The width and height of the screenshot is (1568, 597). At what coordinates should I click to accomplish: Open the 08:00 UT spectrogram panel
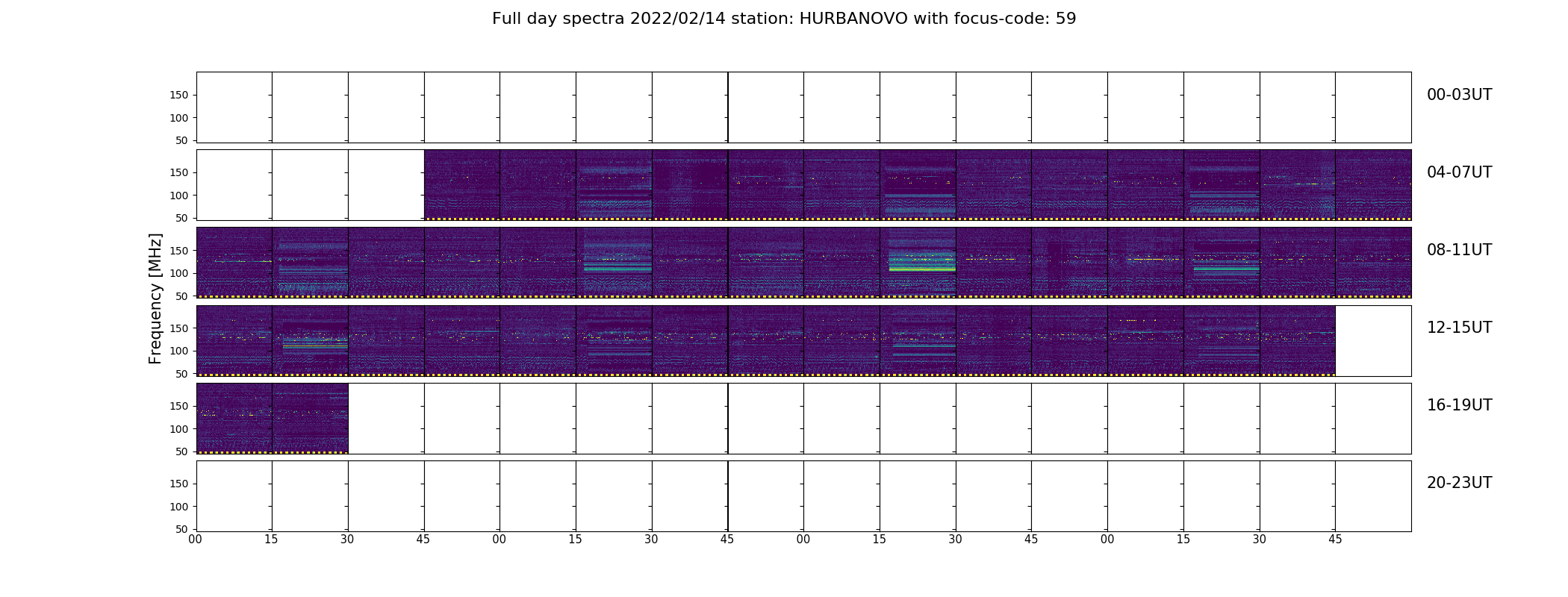[x=234, y=263]
